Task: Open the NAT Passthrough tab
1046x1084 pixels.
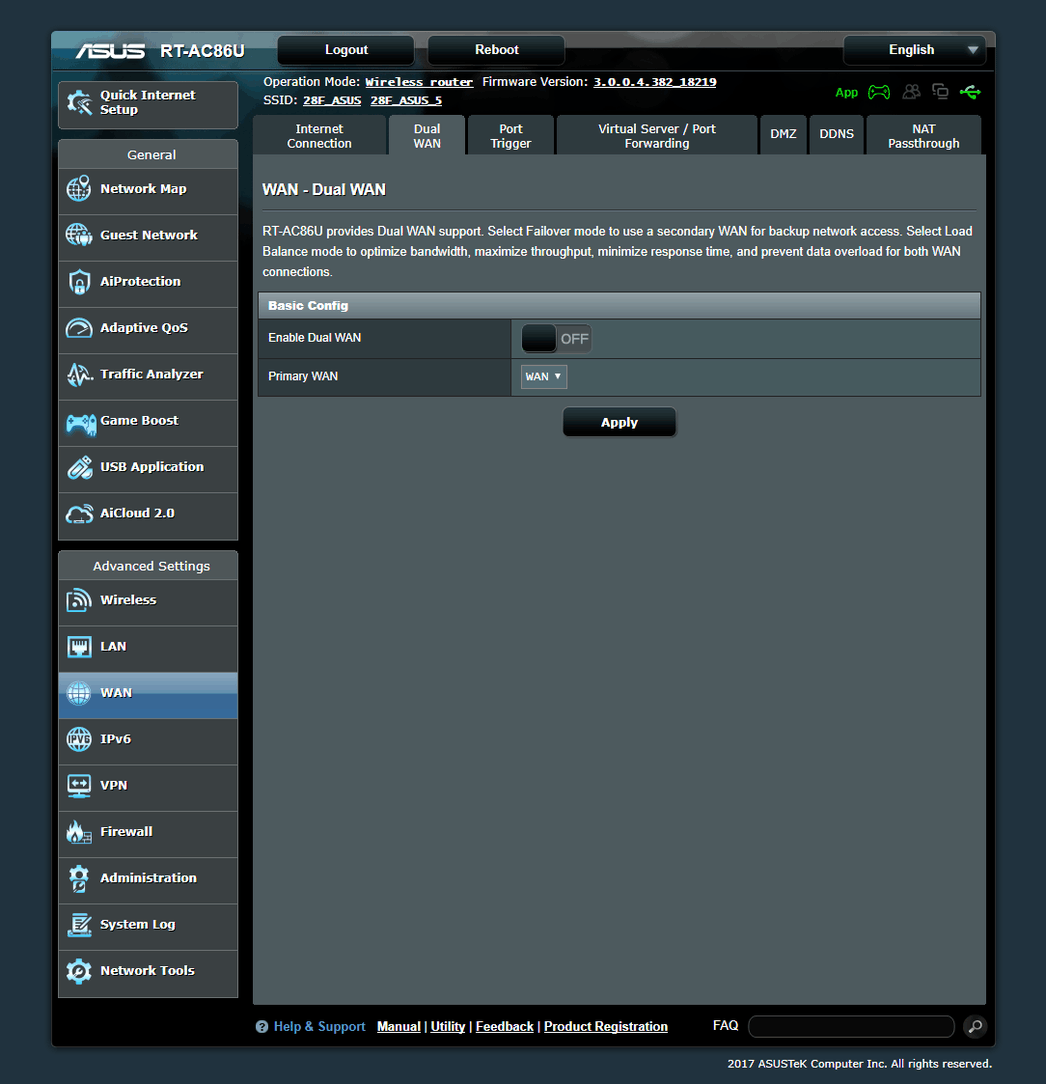Action: tap(924, 136)
